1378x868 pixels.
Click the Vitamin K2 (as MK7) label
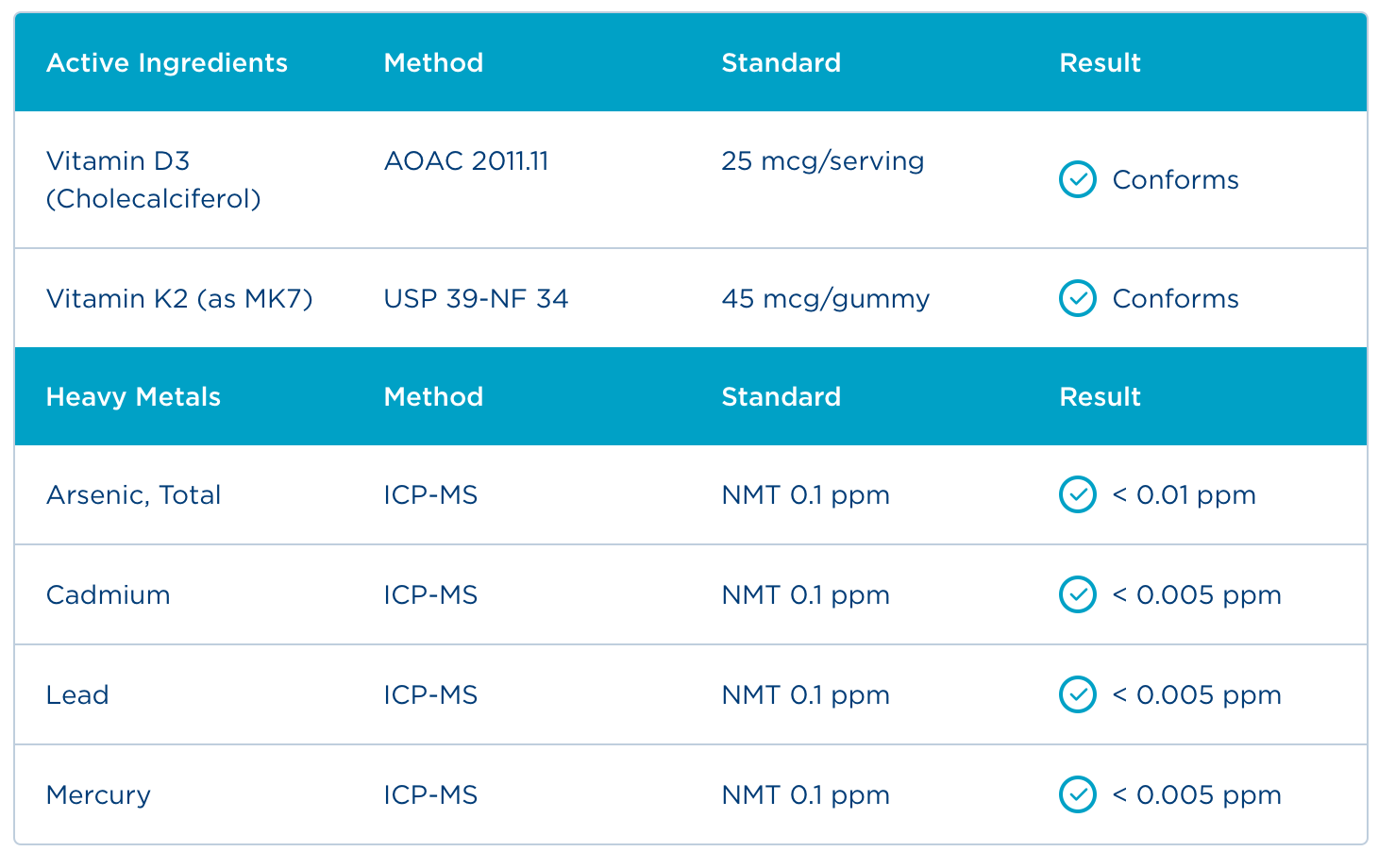point(179,298)
